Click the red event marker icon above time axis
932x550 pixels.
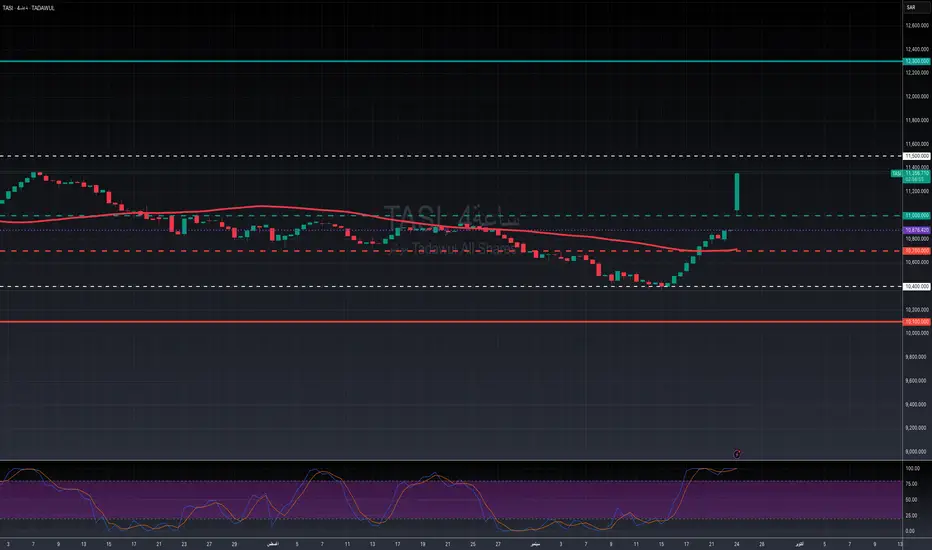pyautogui.click(x=738, y=453)
